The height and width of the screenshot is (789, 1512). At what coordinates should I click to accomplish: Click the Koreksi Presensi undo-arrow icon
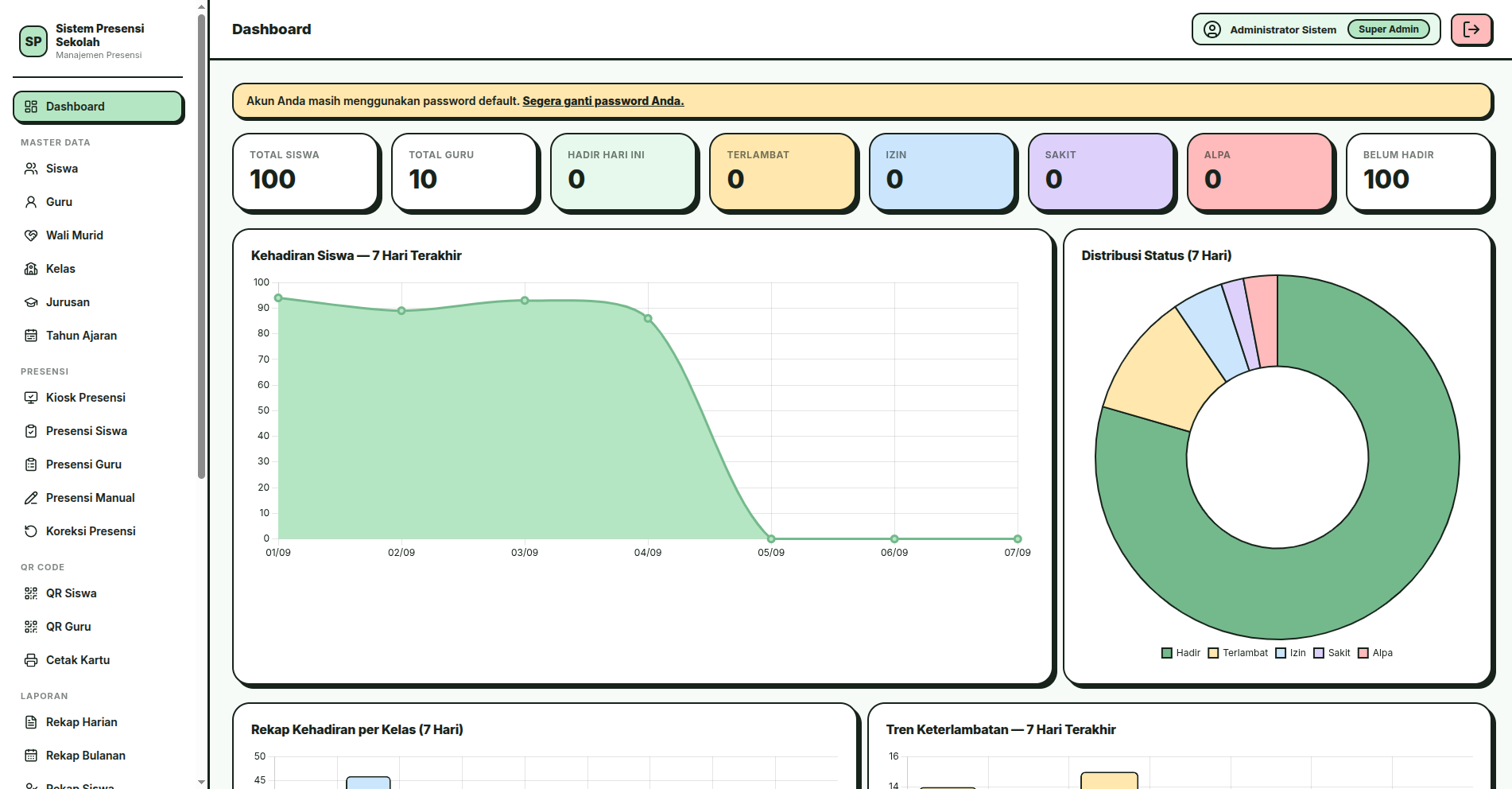(x=31, y=531)
